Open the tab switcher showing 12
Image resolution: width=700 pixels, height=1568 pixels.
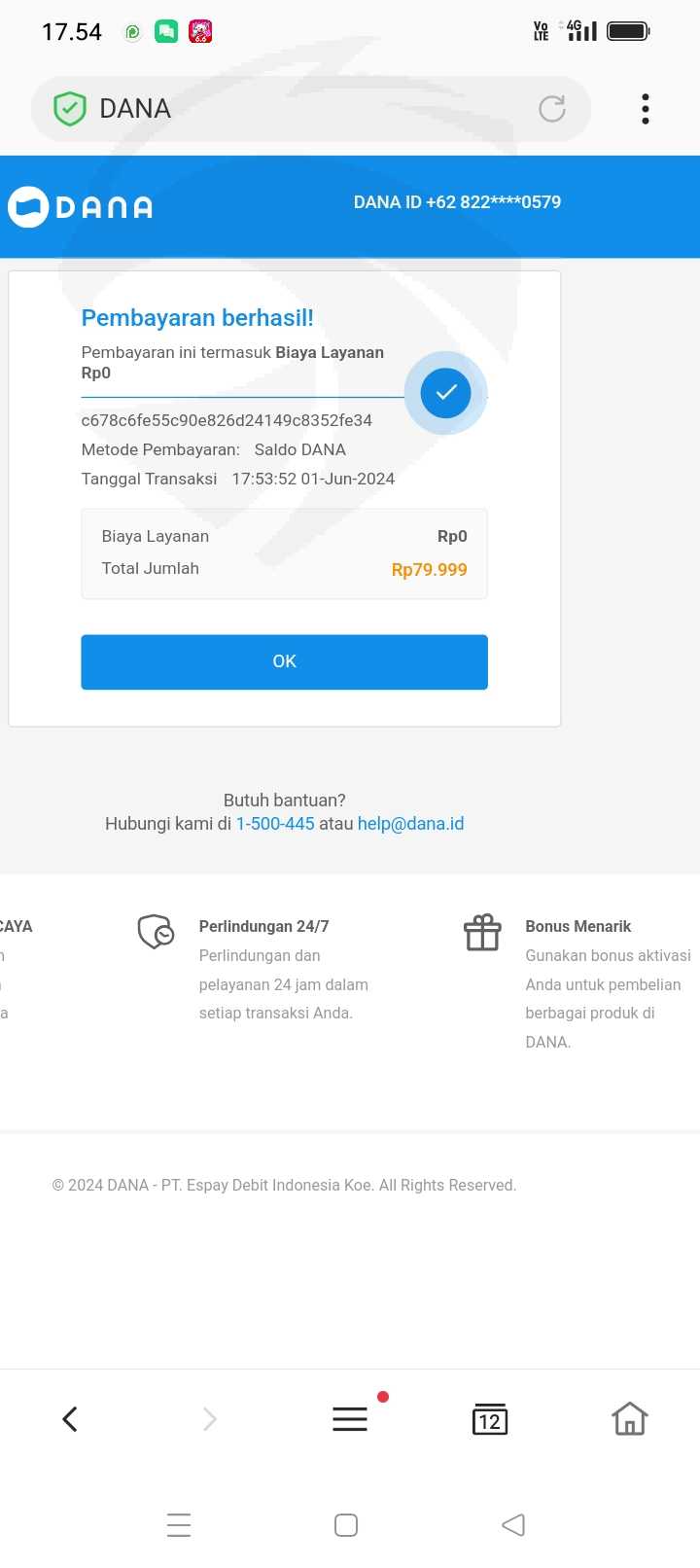coord(490,1420)
